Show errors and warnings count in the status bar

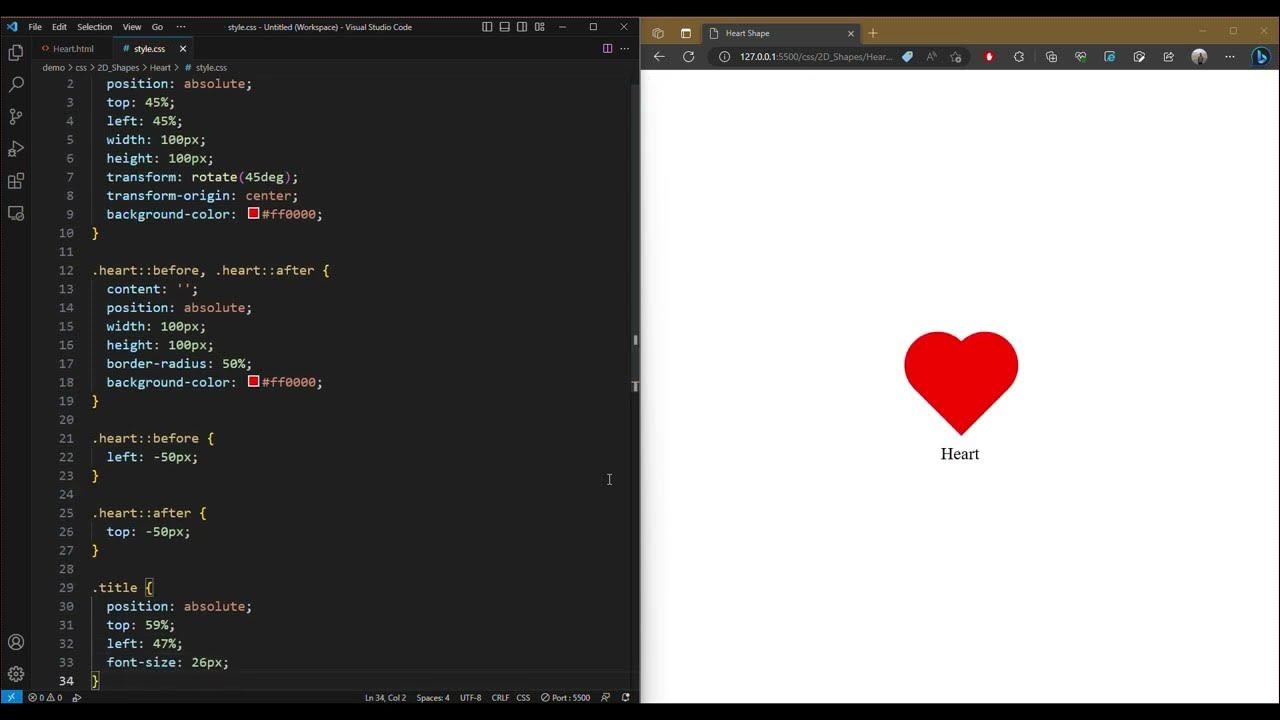point(45,697)
